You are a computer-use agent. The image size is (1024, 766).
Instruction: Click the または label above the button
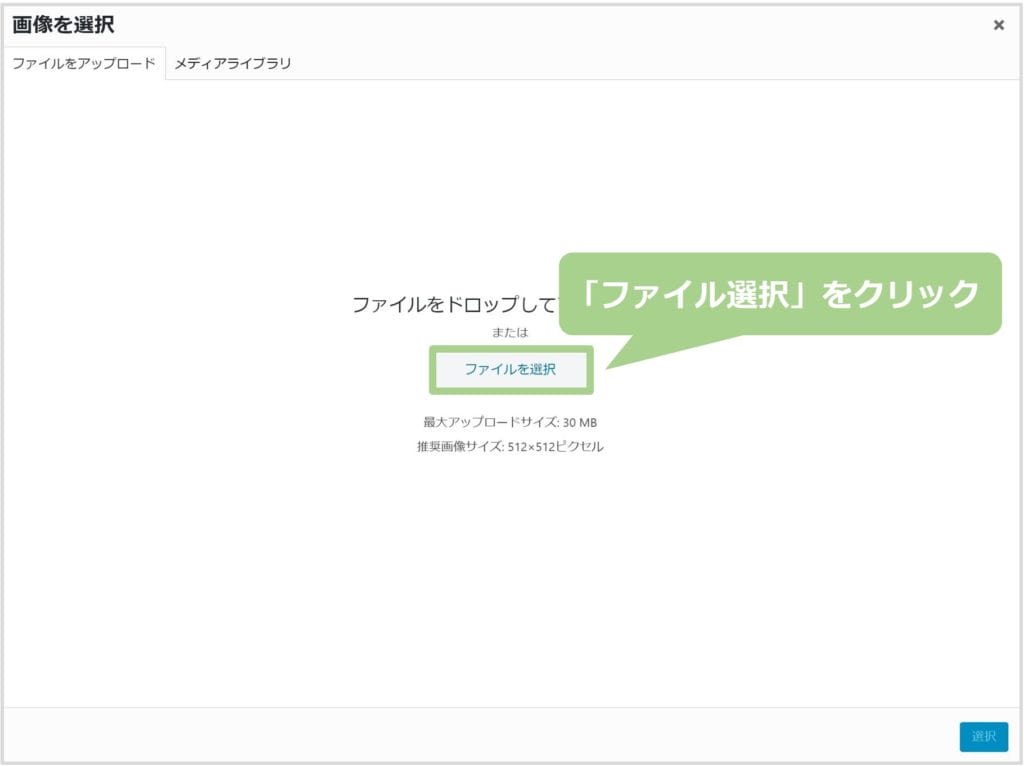510,332
